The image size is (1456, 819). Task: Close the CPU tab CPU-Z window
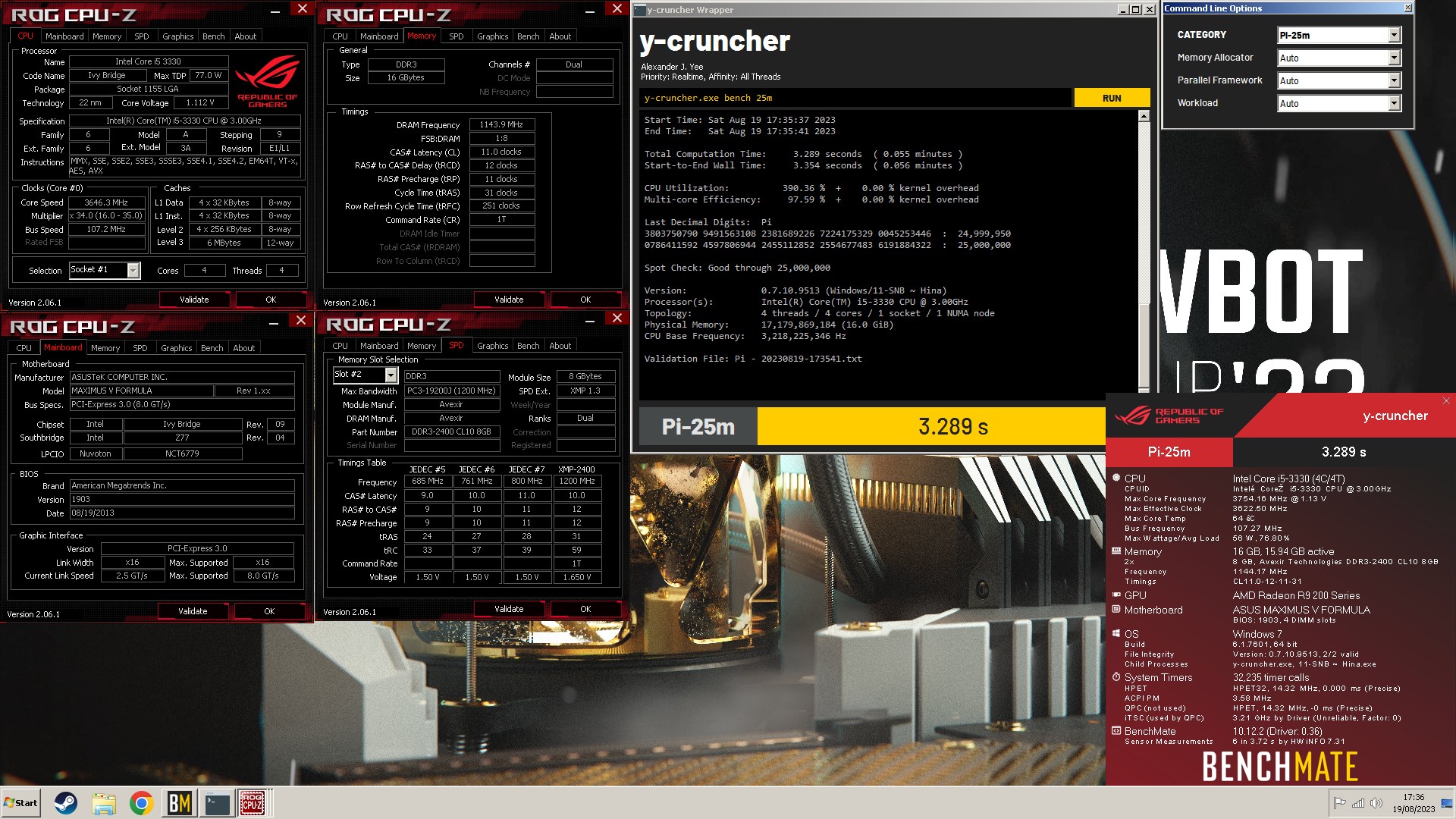point(302,9)
